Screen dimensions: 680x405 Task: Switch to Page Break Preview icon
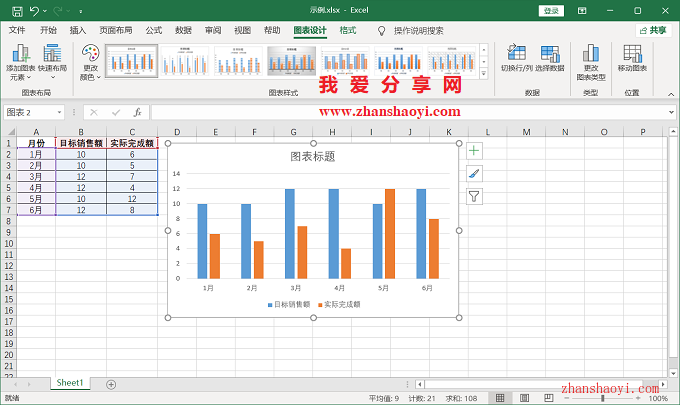pyautogui.click(x=549, y=398)
